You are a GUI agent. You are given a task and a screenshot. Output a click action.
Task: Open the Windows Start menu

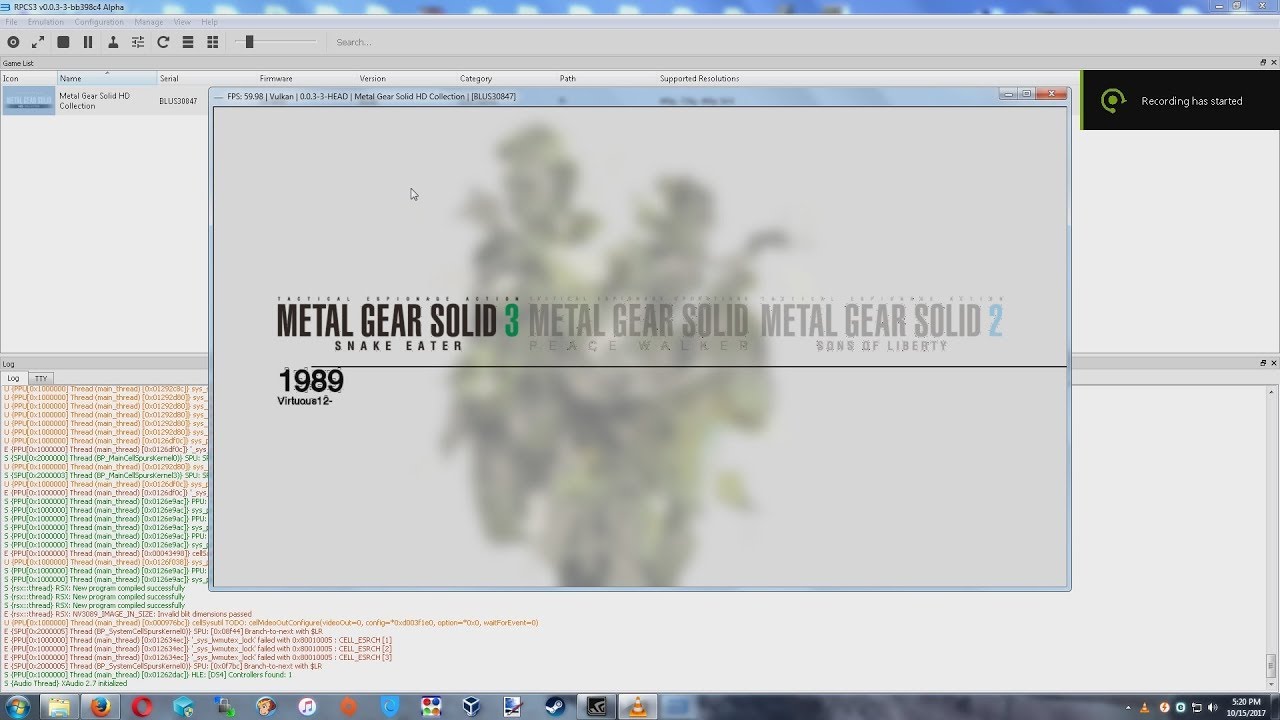(18, 707)
